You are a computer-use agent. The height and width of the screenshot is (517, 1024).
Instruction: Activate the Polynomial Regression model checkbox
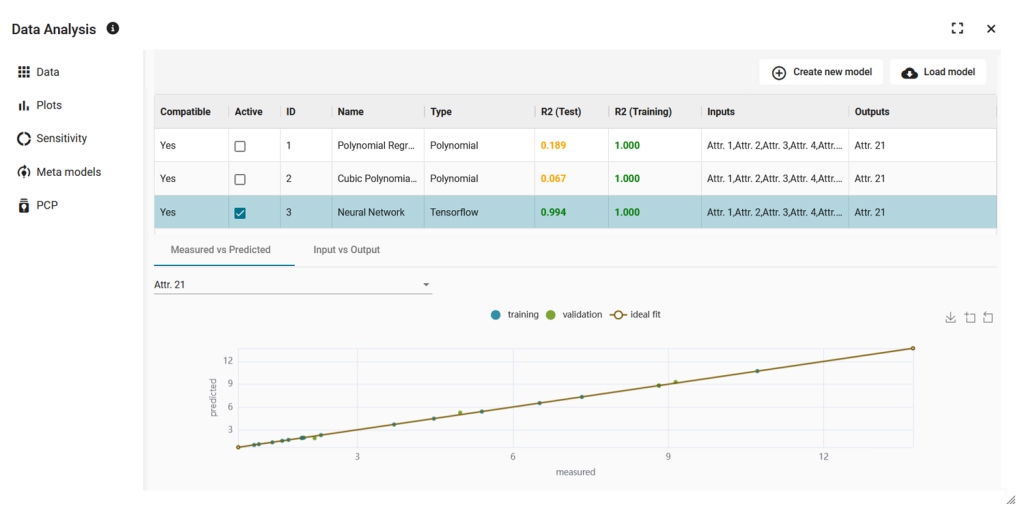pos(240,146)
